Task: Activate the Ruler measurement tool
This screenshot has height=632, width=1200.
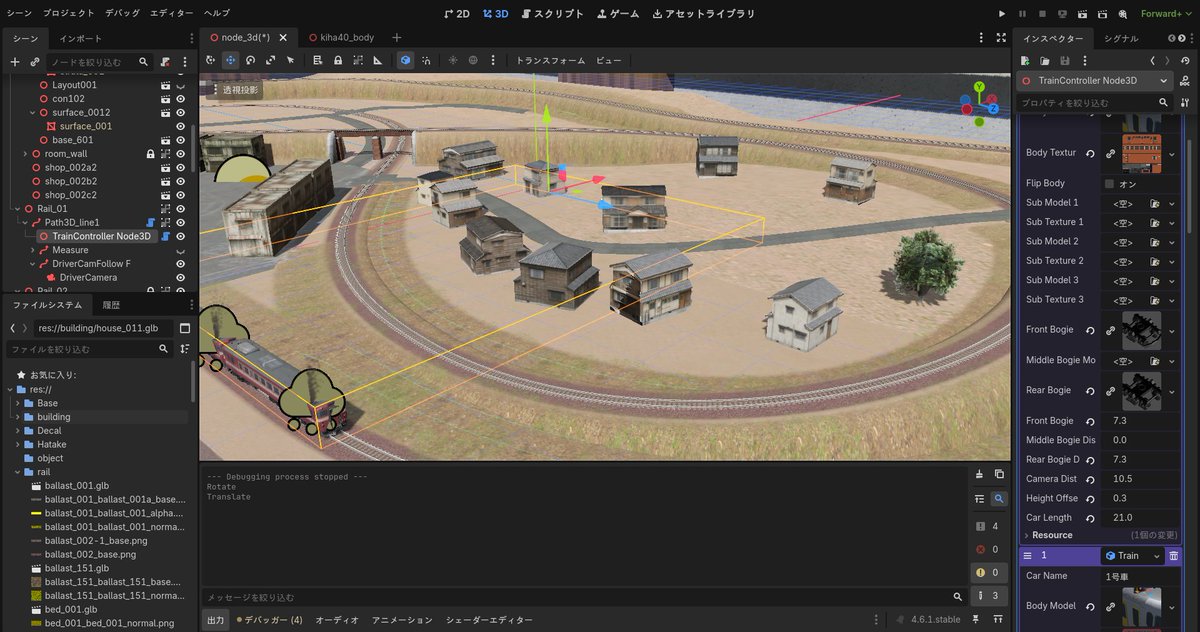Action: [377, 60]
